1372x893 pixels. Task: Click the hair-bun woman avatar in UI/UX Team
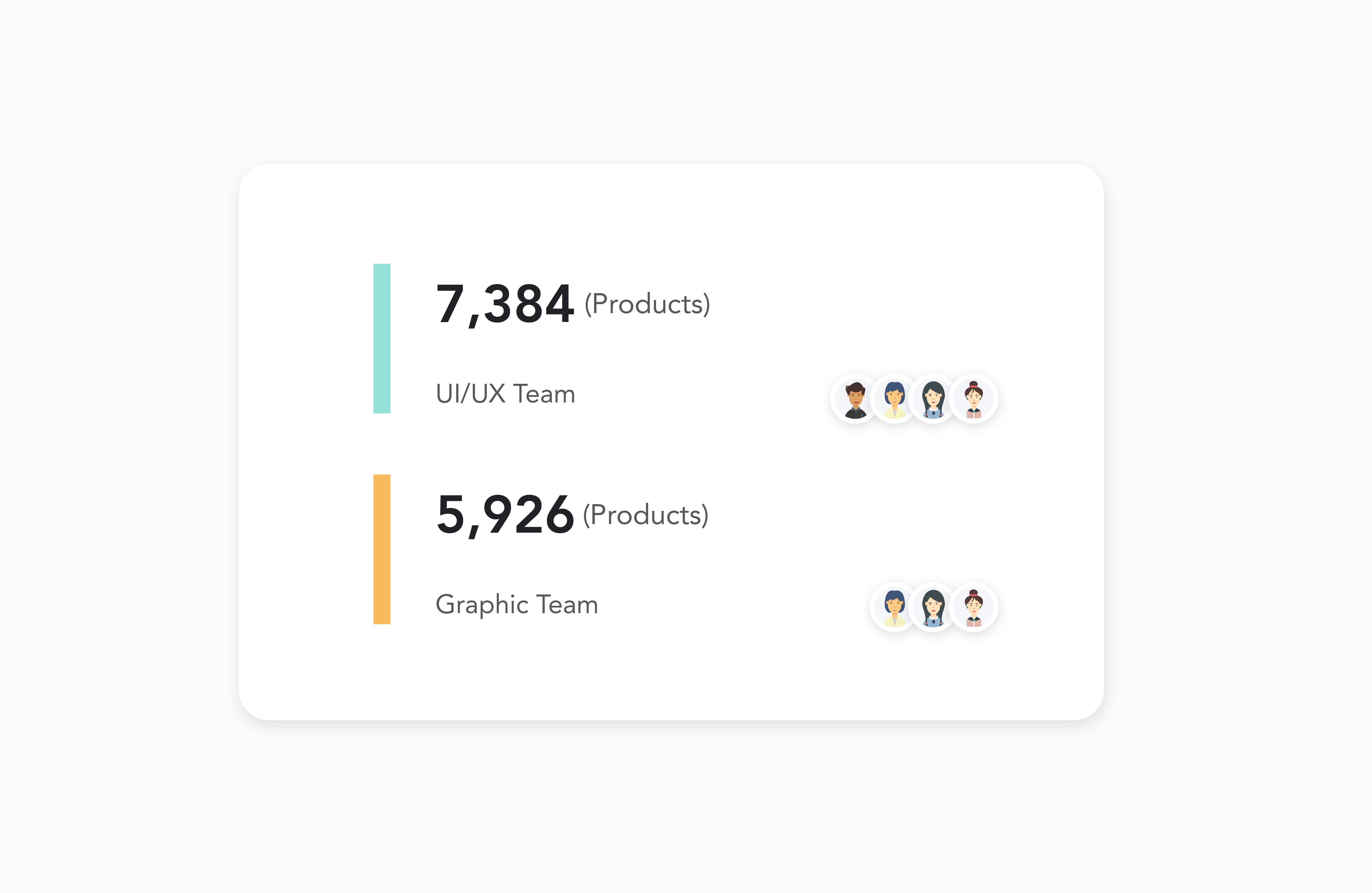pyautogui.click(x=974, y=399)
